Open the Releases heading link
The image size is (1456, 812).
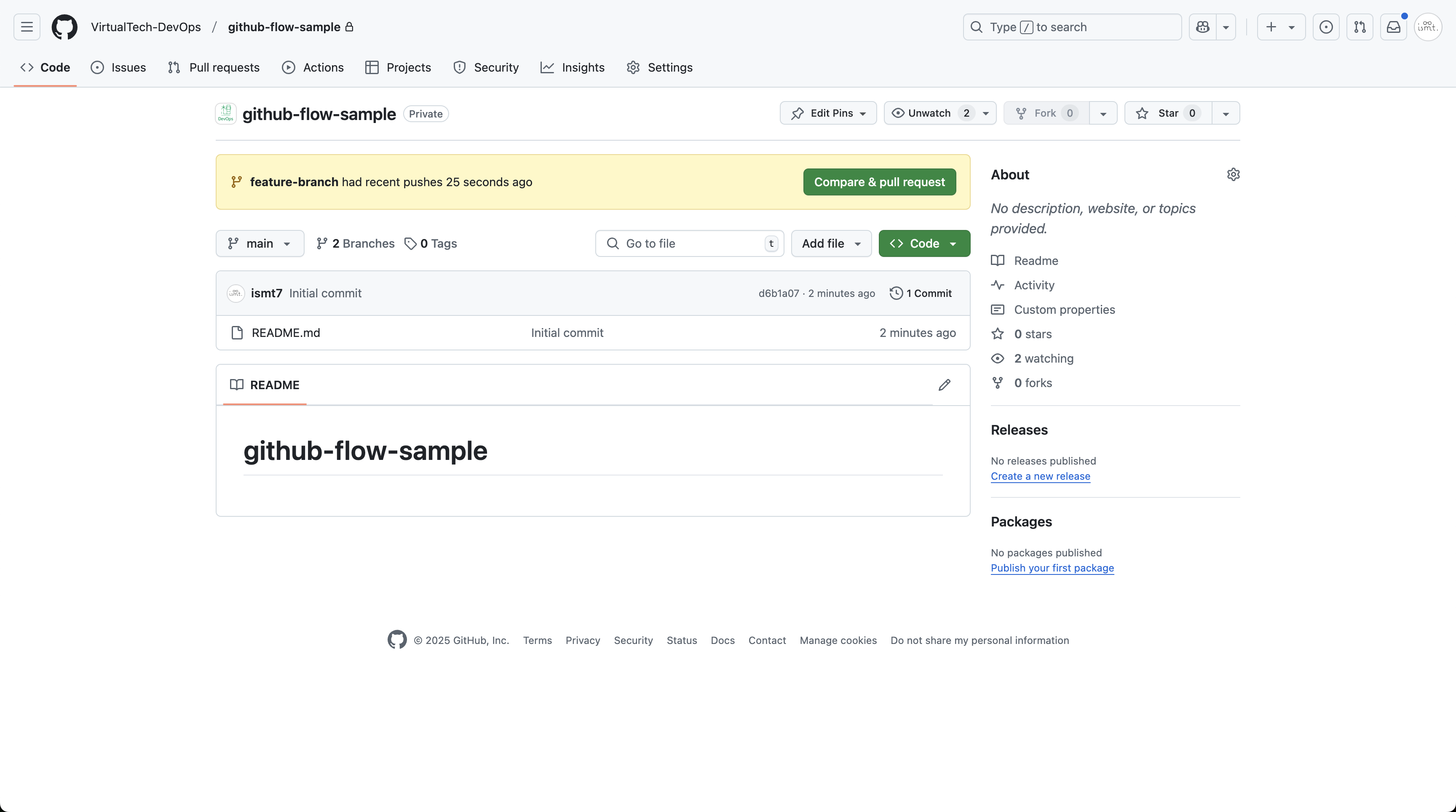(x=1019, y=430)
